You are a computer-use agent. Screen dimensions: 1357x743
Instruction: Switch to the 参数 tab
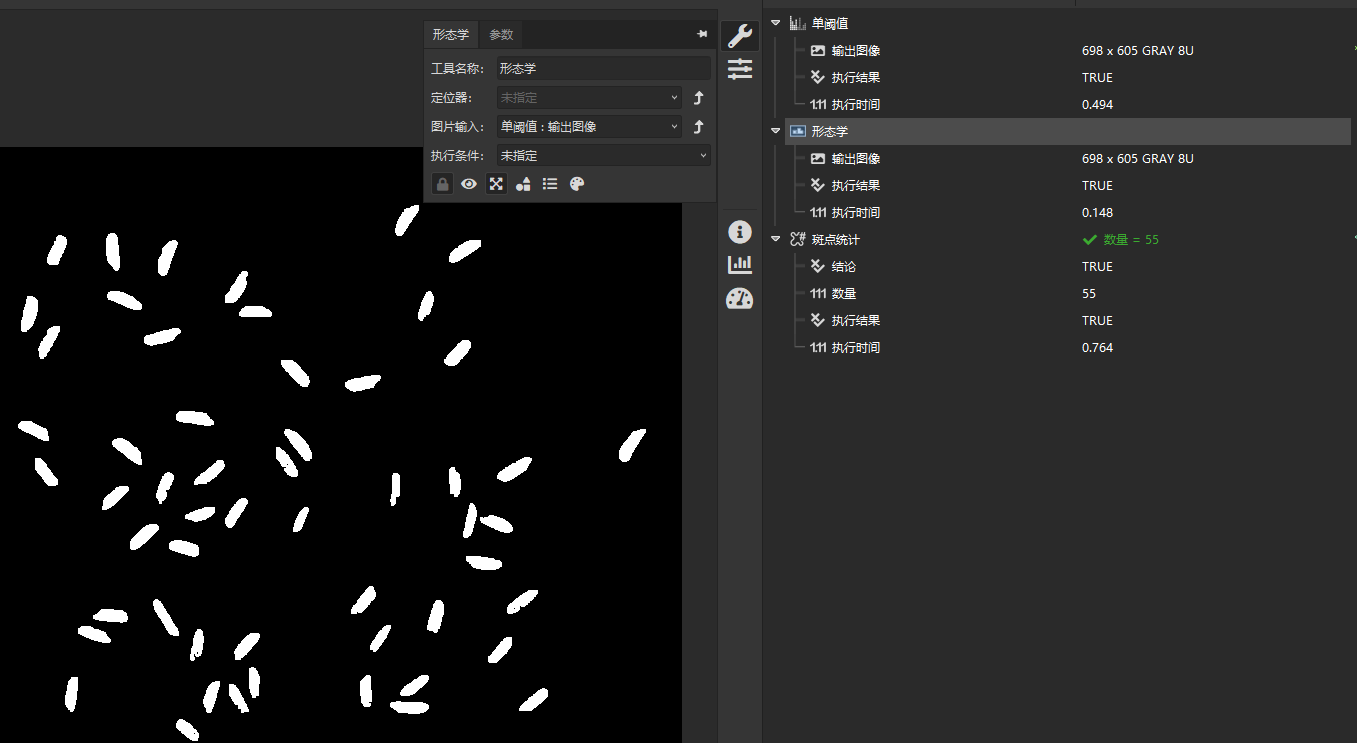click(x=501, y=34)
